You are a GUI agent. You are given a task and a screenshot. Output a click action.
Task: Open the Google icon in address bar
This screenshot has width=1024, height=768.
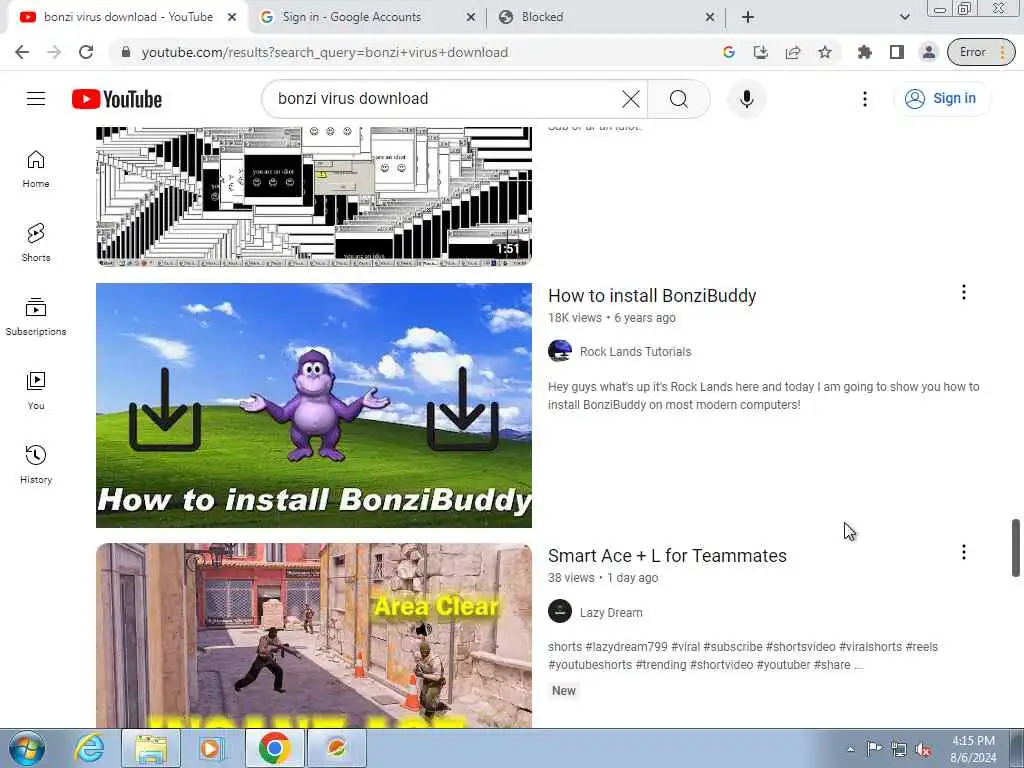(729, 52)
